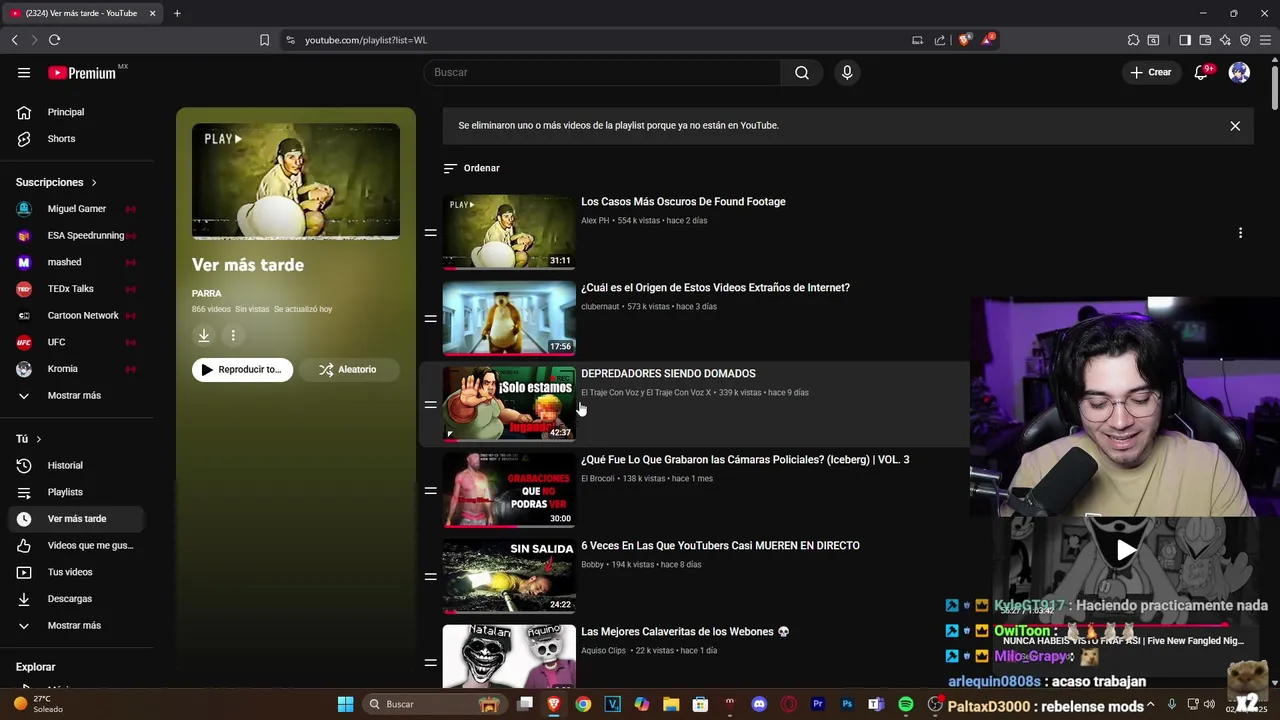Show more items below Descargas

pos(72,626)
